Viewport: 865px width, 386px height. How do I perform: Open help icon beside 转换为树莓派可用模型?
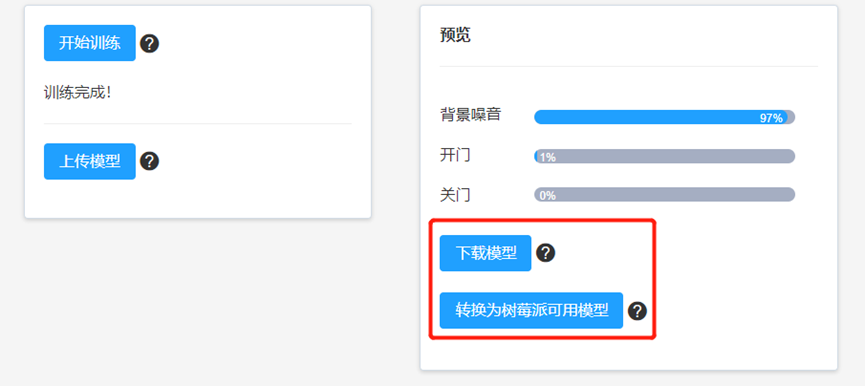point(637,311)
